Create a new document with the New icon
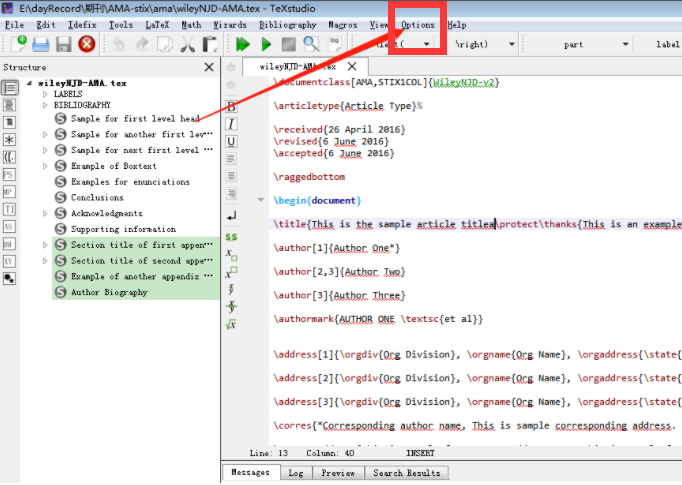 pos(19,44)
